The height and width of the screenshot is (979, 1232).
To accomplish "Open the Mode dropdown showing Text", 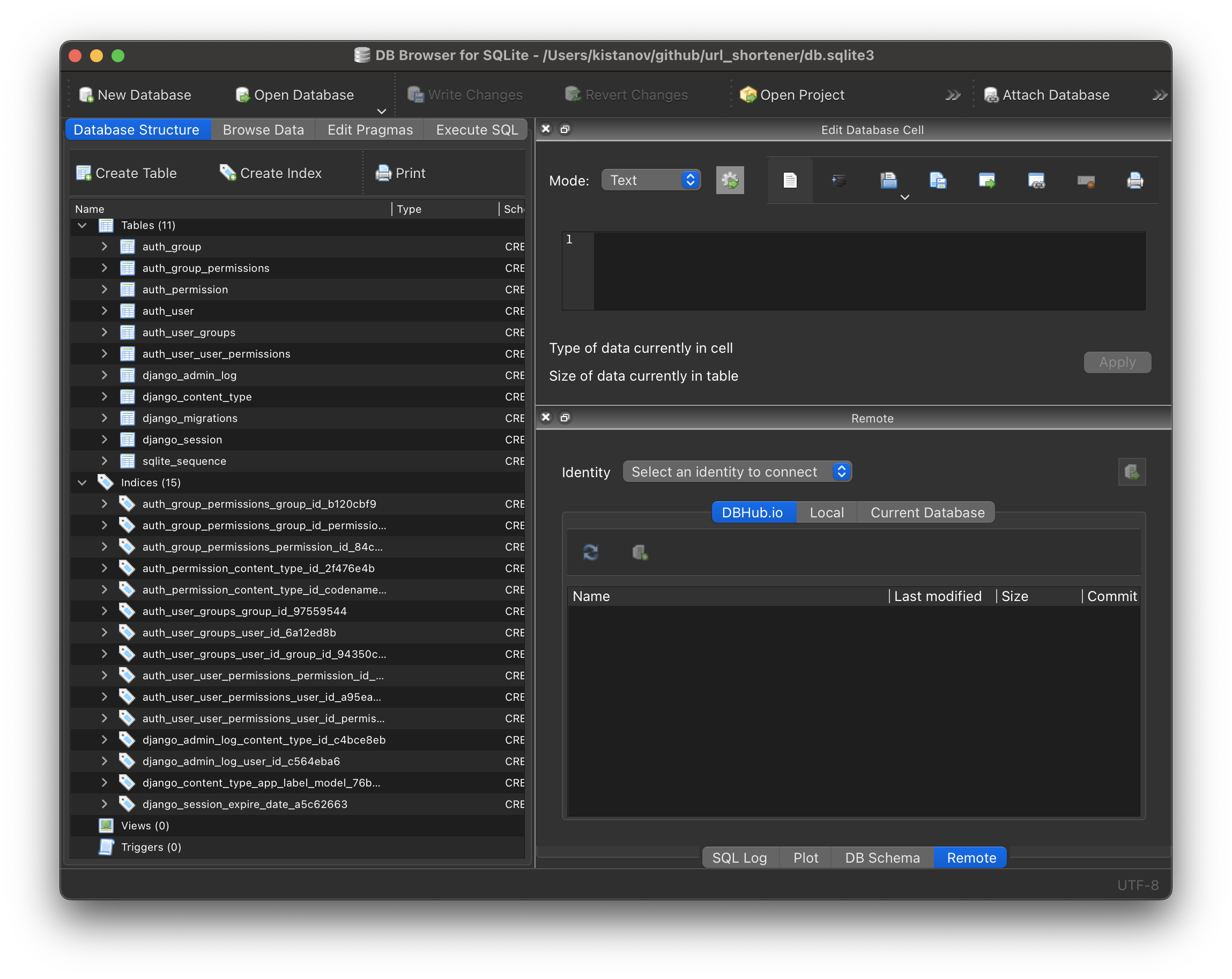I will click(651, 180).
